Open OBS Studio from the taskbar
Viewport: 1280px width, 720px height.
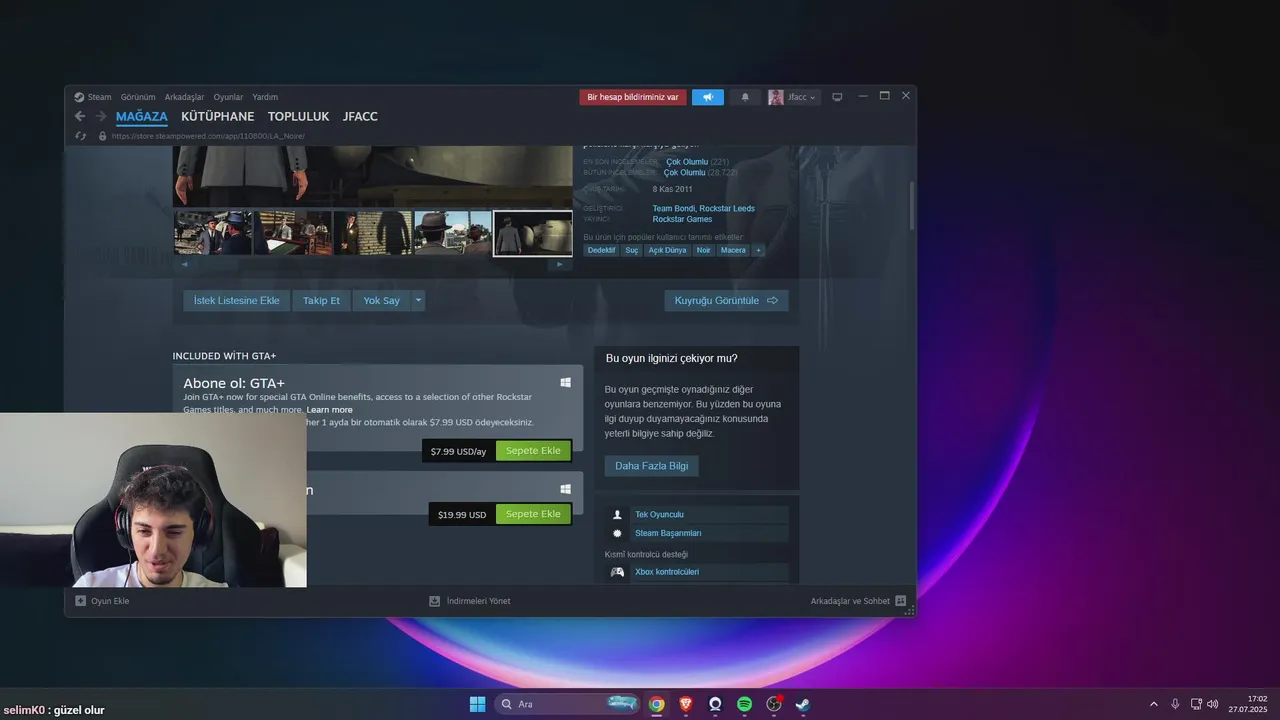774,704
